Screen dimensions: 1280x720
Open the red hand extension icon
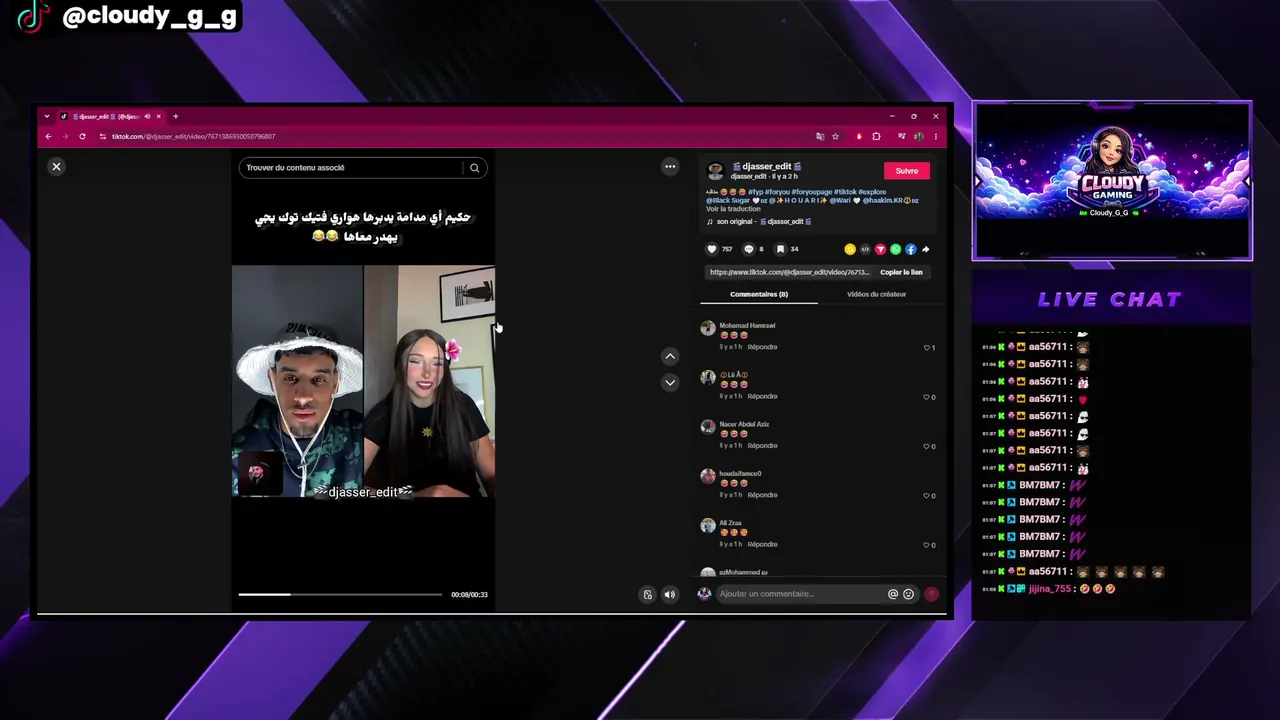[859, 136]
